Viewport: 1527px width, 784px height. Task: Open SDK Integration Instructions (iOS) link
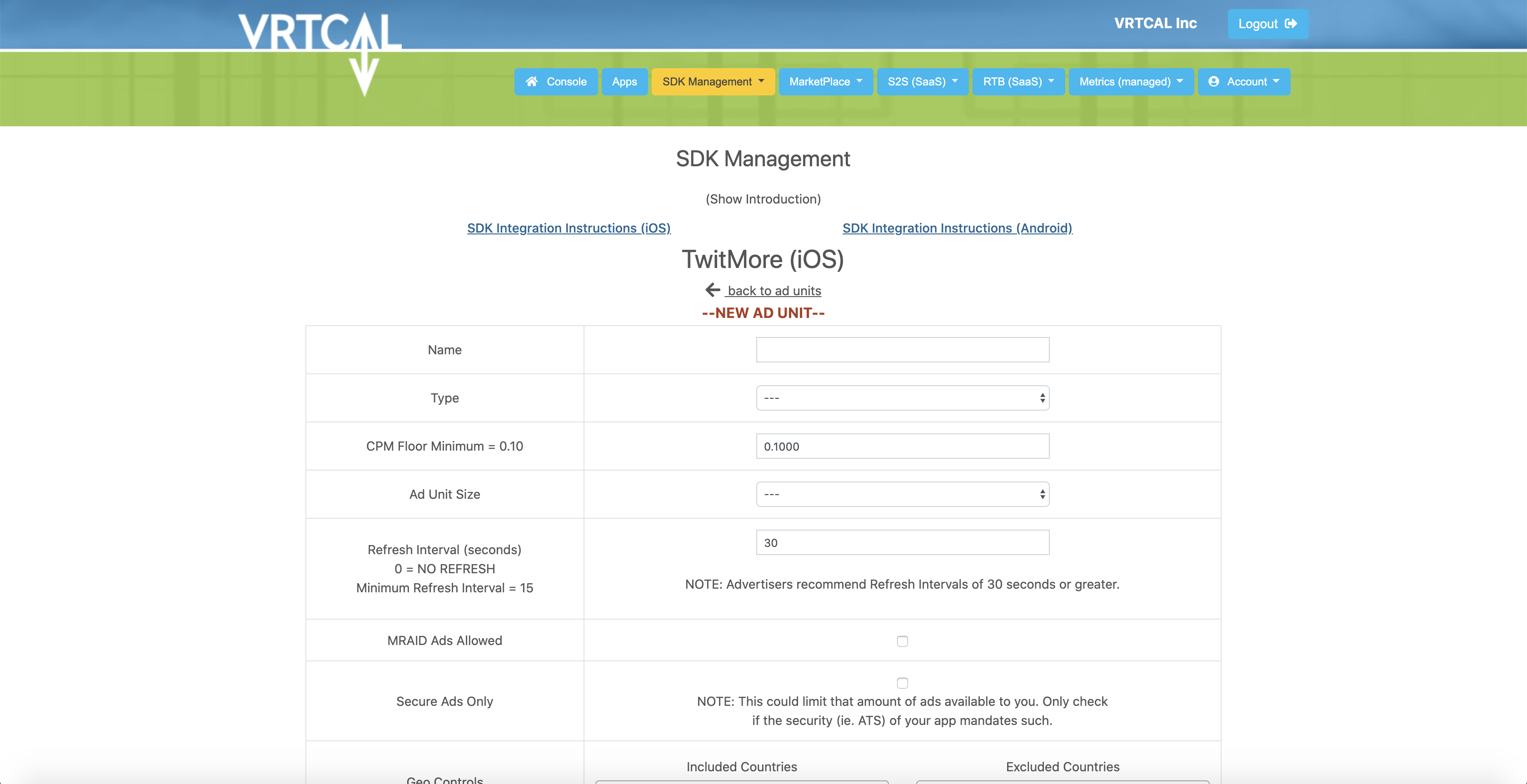(x=569, y=228)
